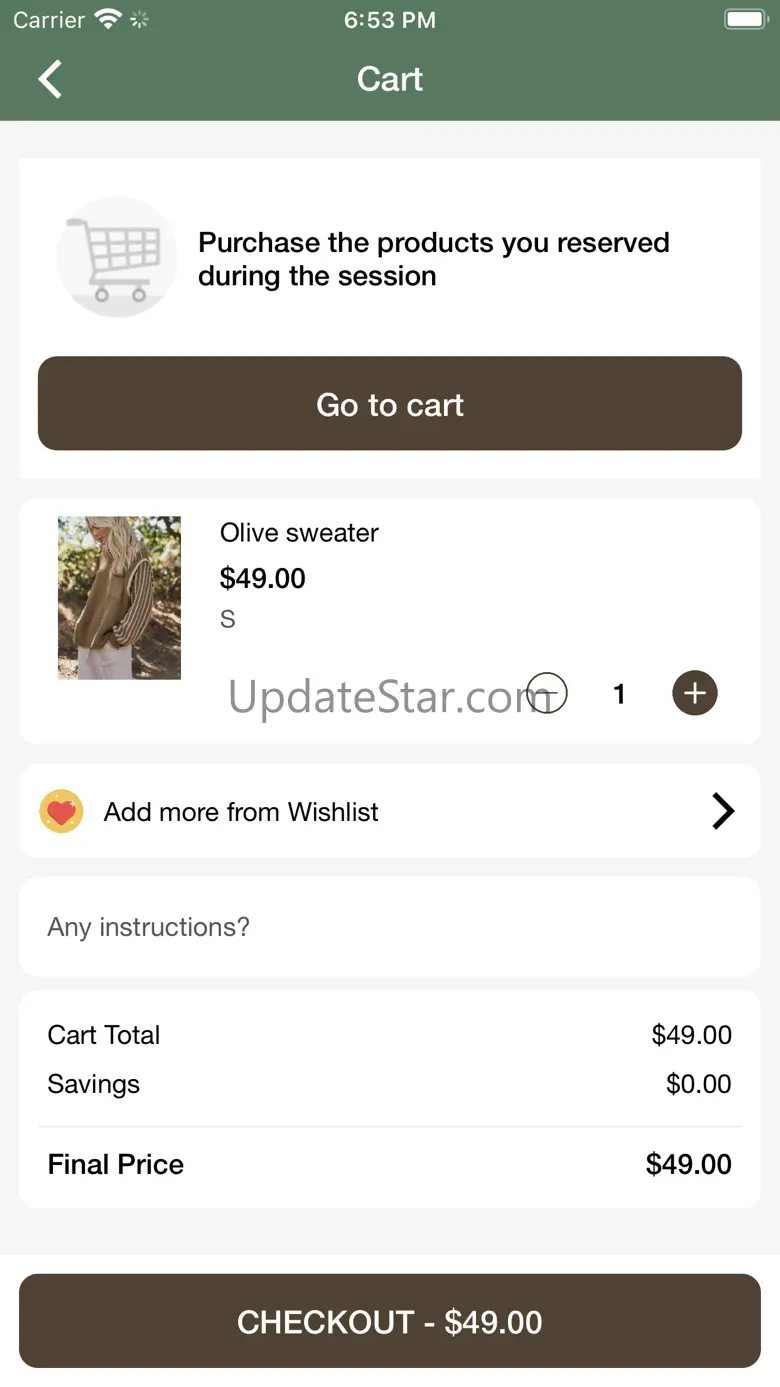Tap the Wishlist heart icon

(x=61, y=812)
